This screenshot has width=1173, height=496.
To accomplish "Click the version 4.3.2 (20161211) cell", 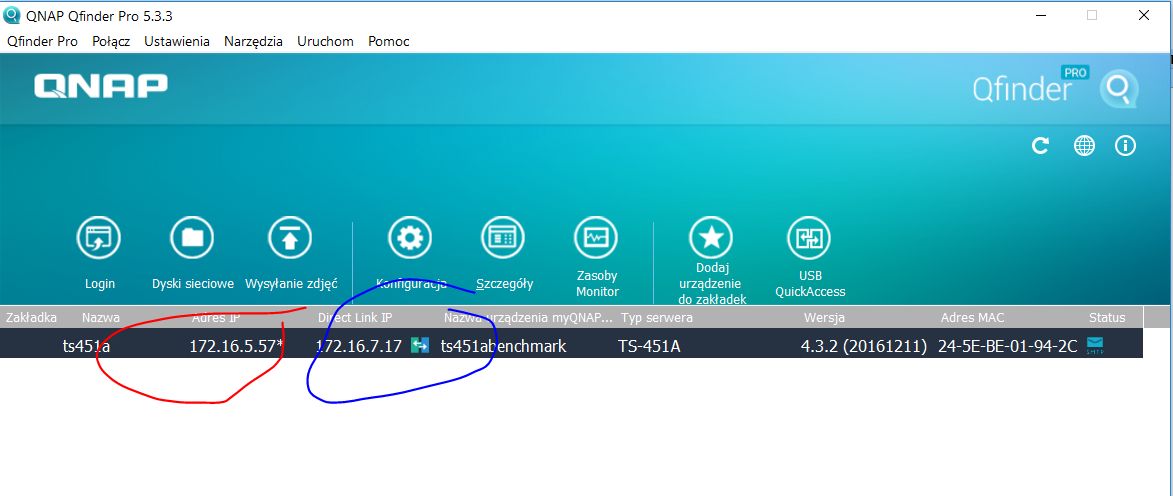I will coord(864,346).
